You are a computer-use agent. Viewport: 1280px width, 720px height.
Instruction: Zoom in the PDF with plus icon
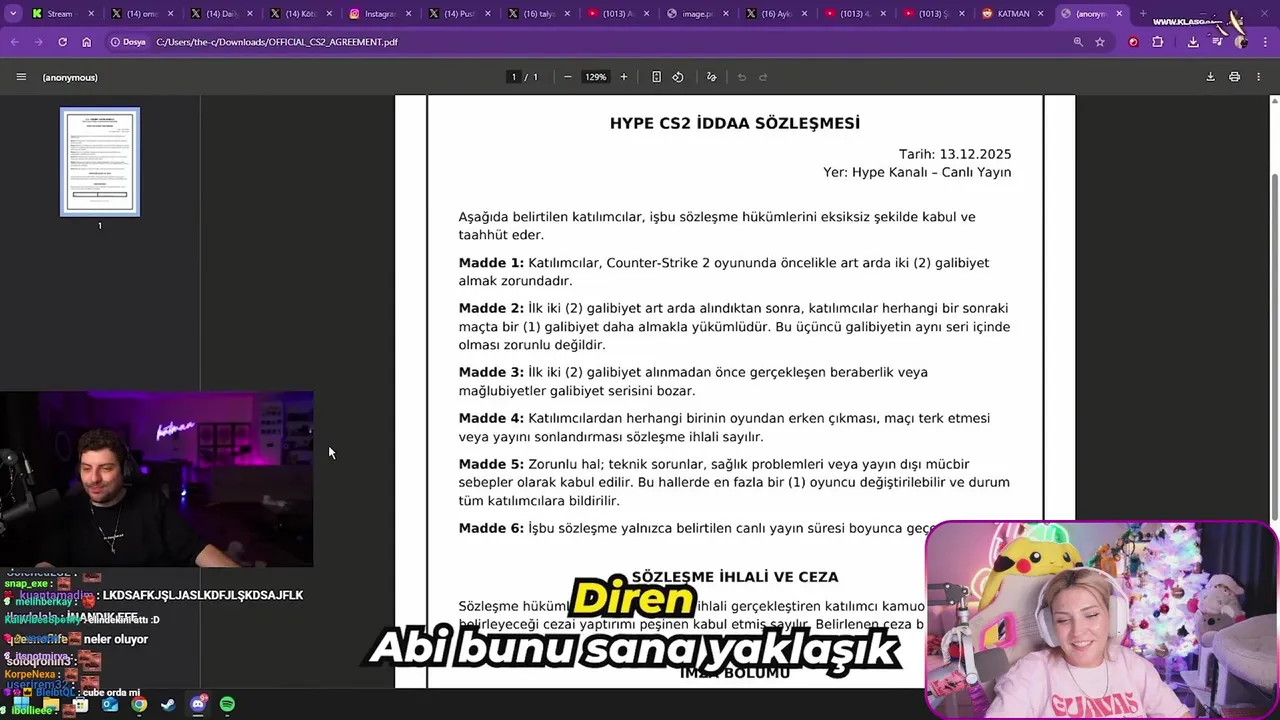624,77
